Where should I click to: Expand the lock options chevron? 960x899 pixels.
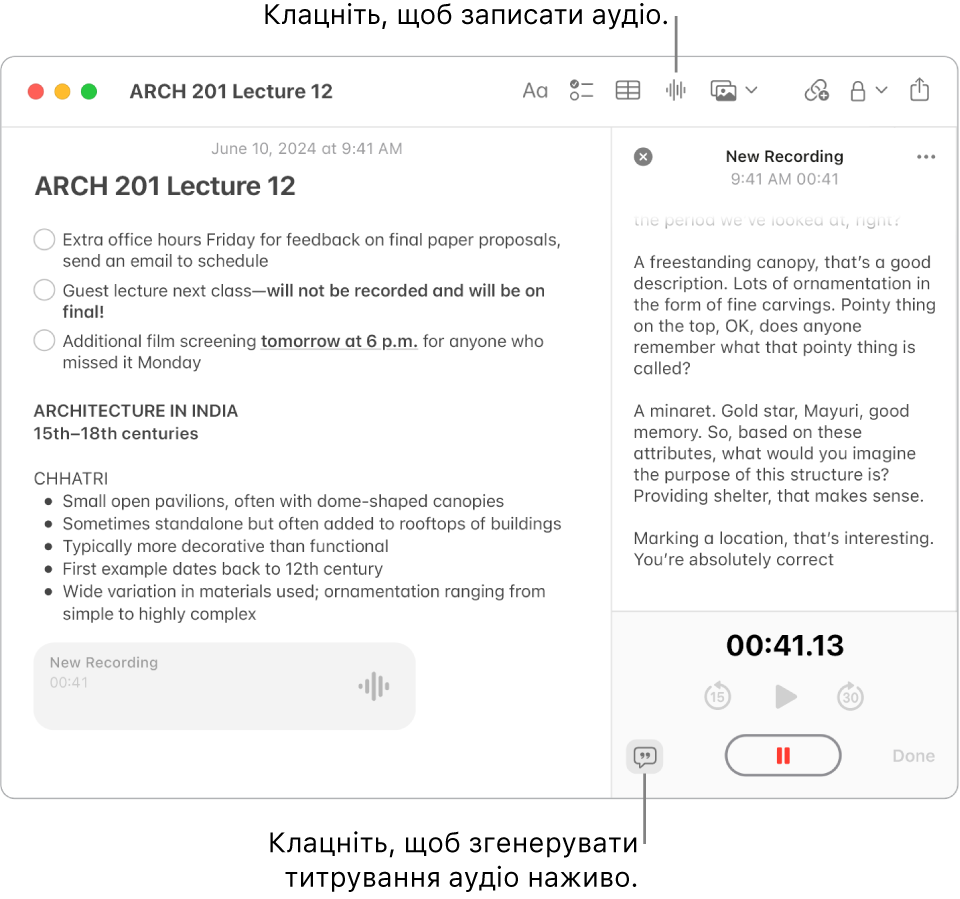pyautogui.click(x=882, y=91)
